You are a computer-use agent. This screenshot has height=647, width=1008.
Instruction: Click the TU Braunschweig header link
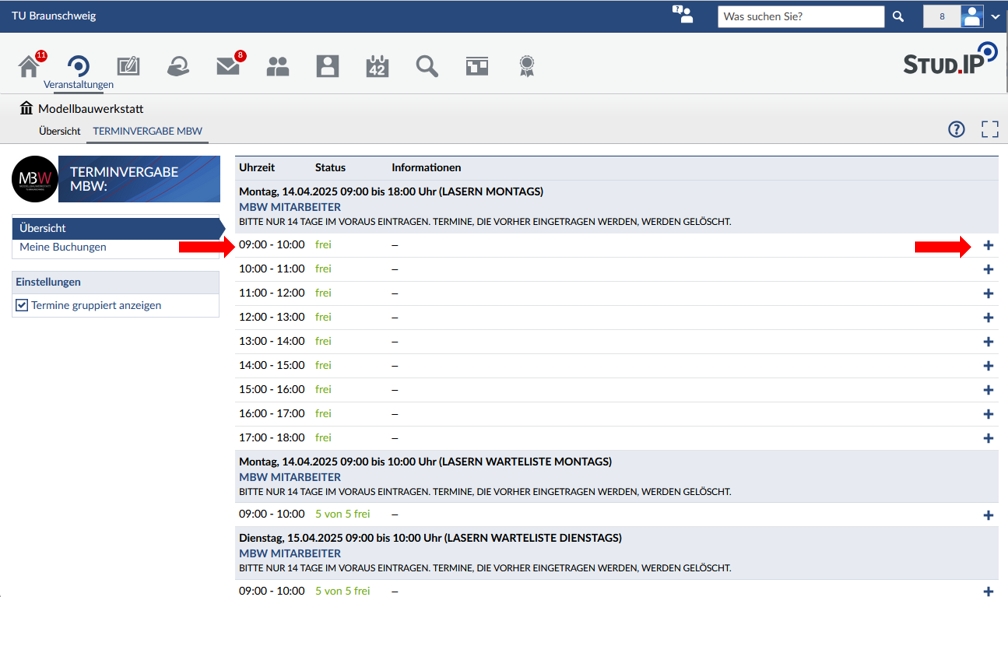pyautogui.click(x=54, y=15)
